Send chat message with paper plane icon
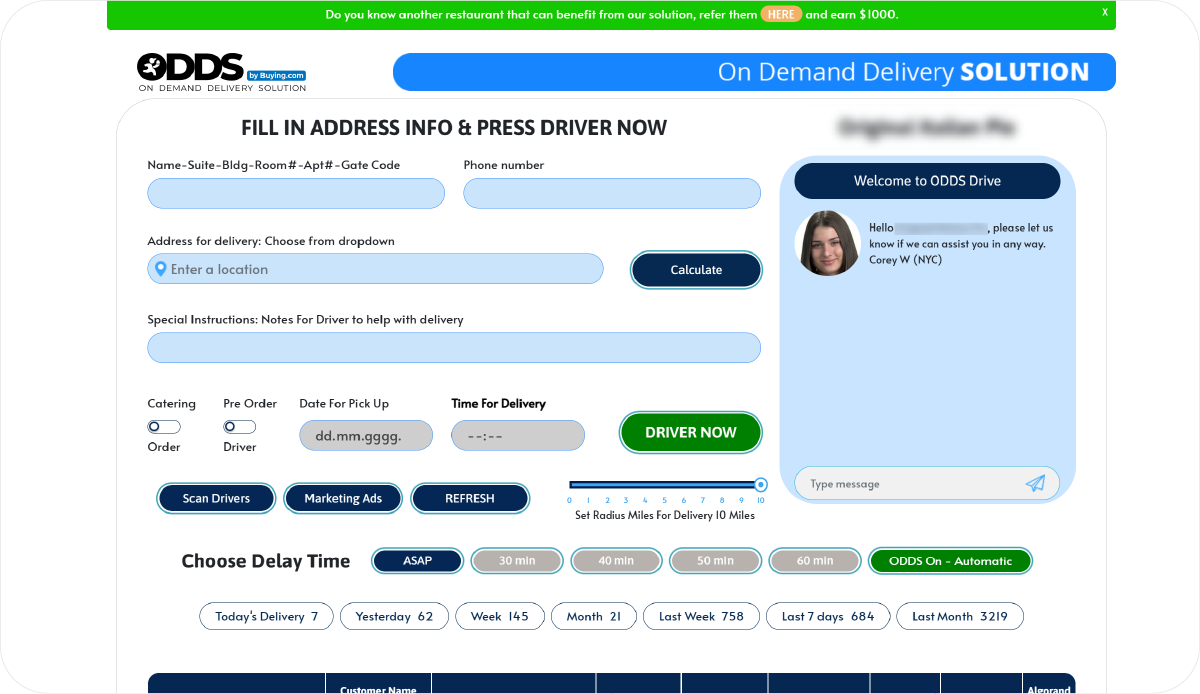 click(1035, 484)
